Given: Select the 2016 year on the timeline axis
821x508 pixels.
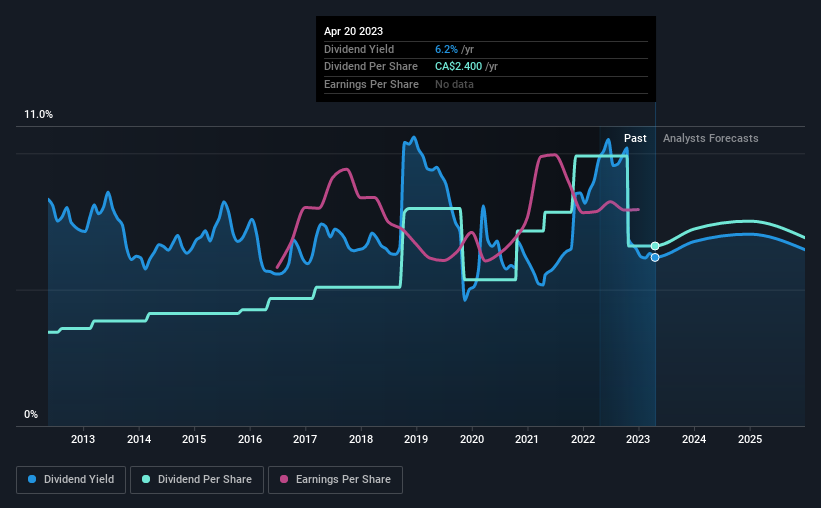Looking at the screenshot, I should pyautogui.click(x=250, y=439).
